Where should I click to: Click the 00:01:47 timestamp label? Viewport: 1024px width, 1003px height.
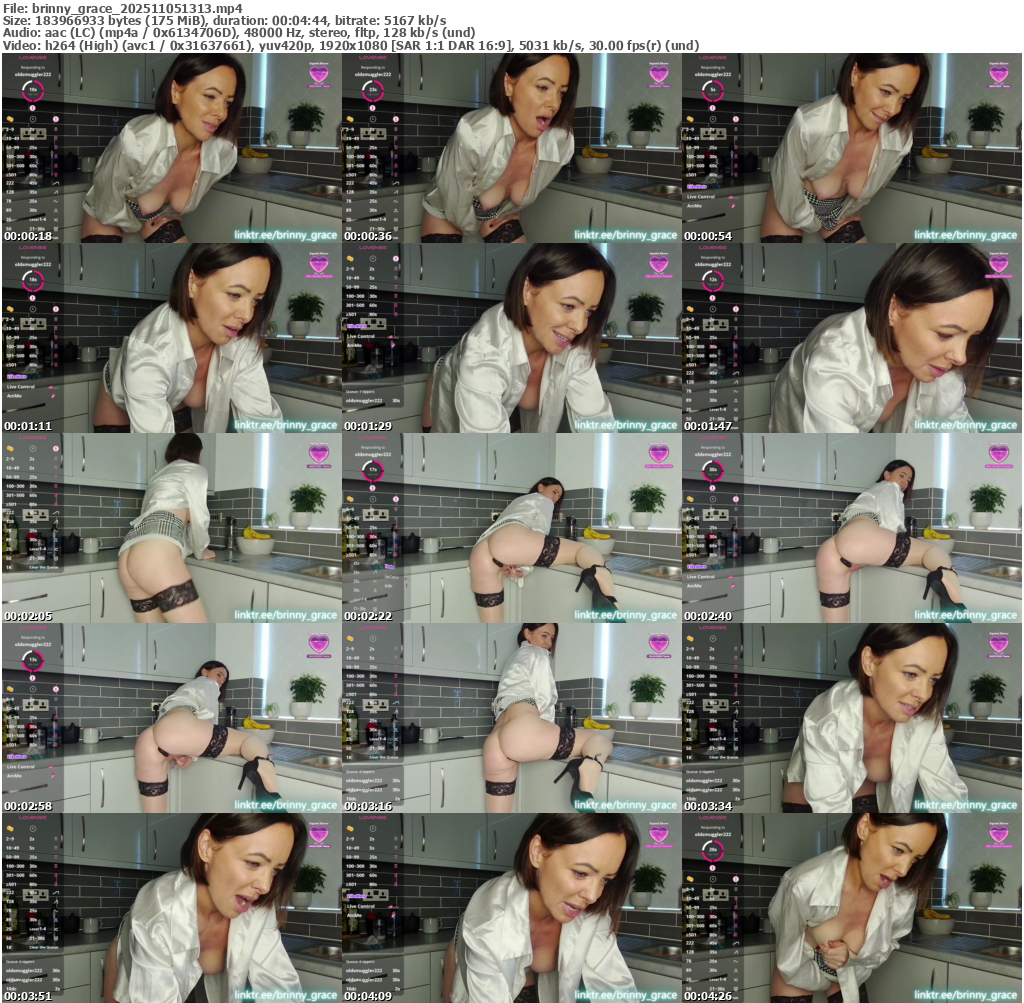click(706, 426)
